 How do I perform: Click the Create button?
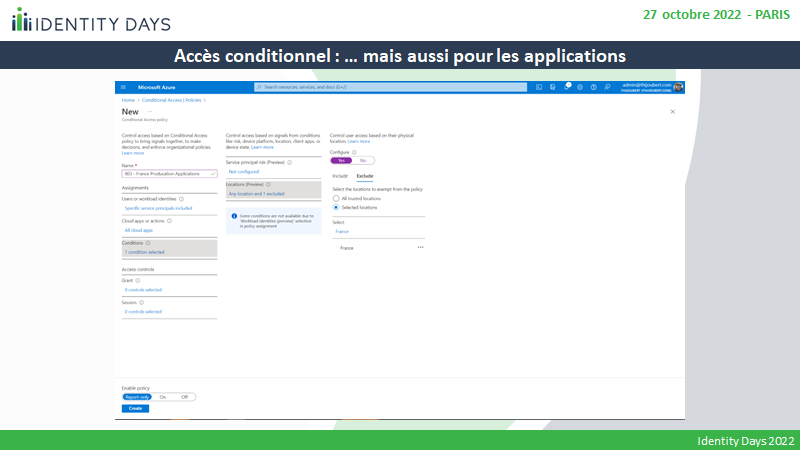(x=135, y=408)
